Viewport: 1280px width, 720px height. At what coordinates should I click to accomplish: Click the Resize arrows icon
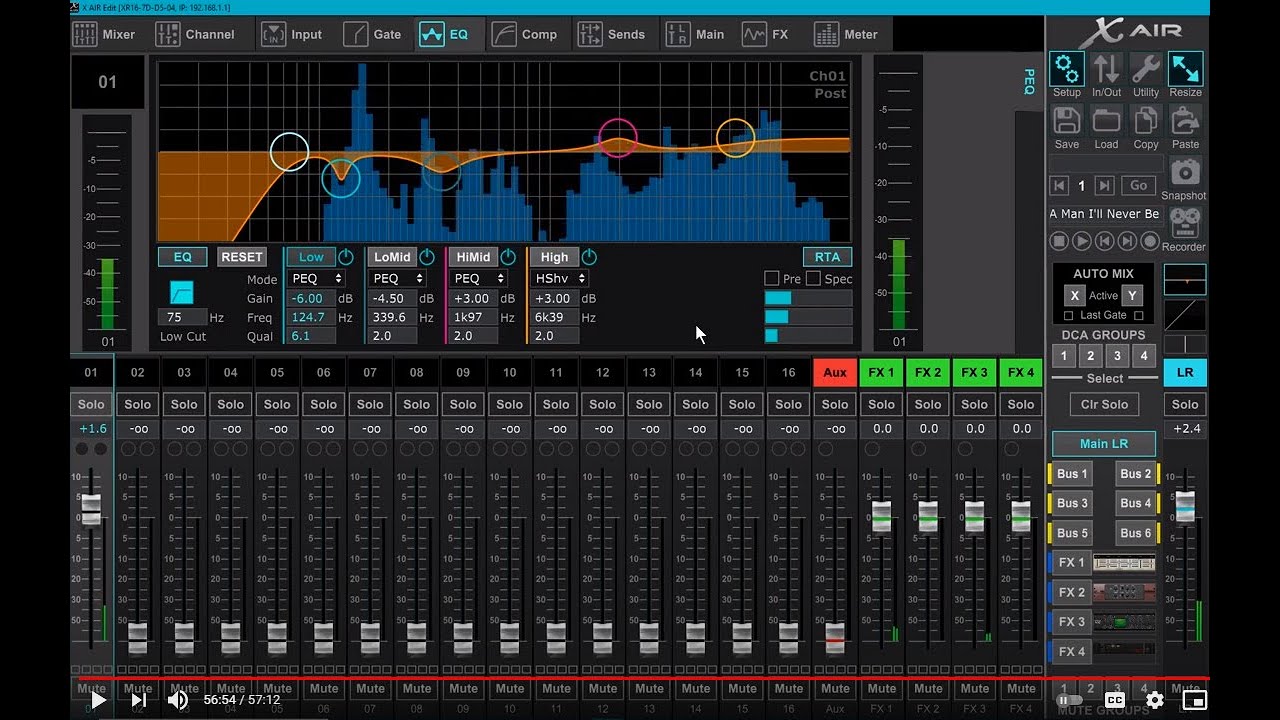pos(1185,69)
